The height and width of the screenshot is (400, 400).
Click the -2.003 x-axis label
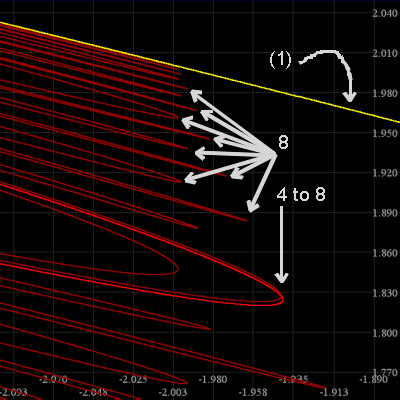173,392
